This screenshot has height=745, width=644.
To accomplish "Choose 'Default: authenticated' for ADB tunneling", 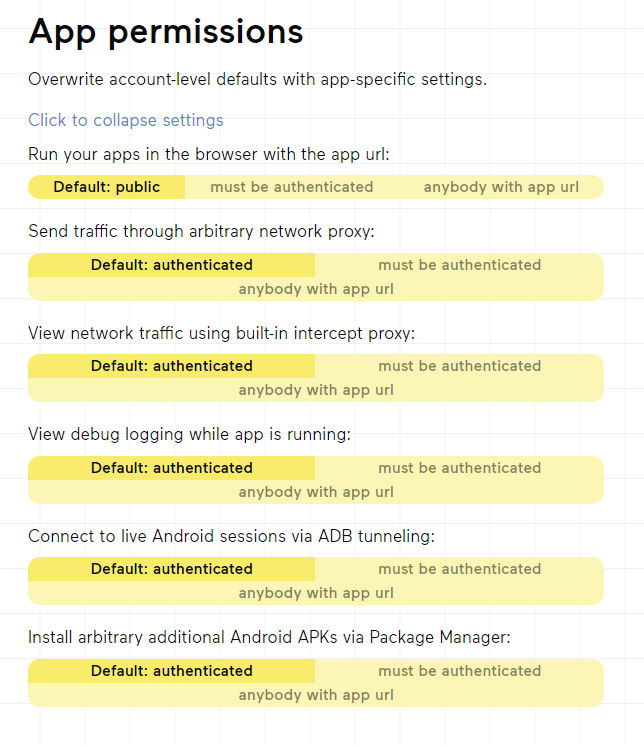I will click(x=172, y=569).
